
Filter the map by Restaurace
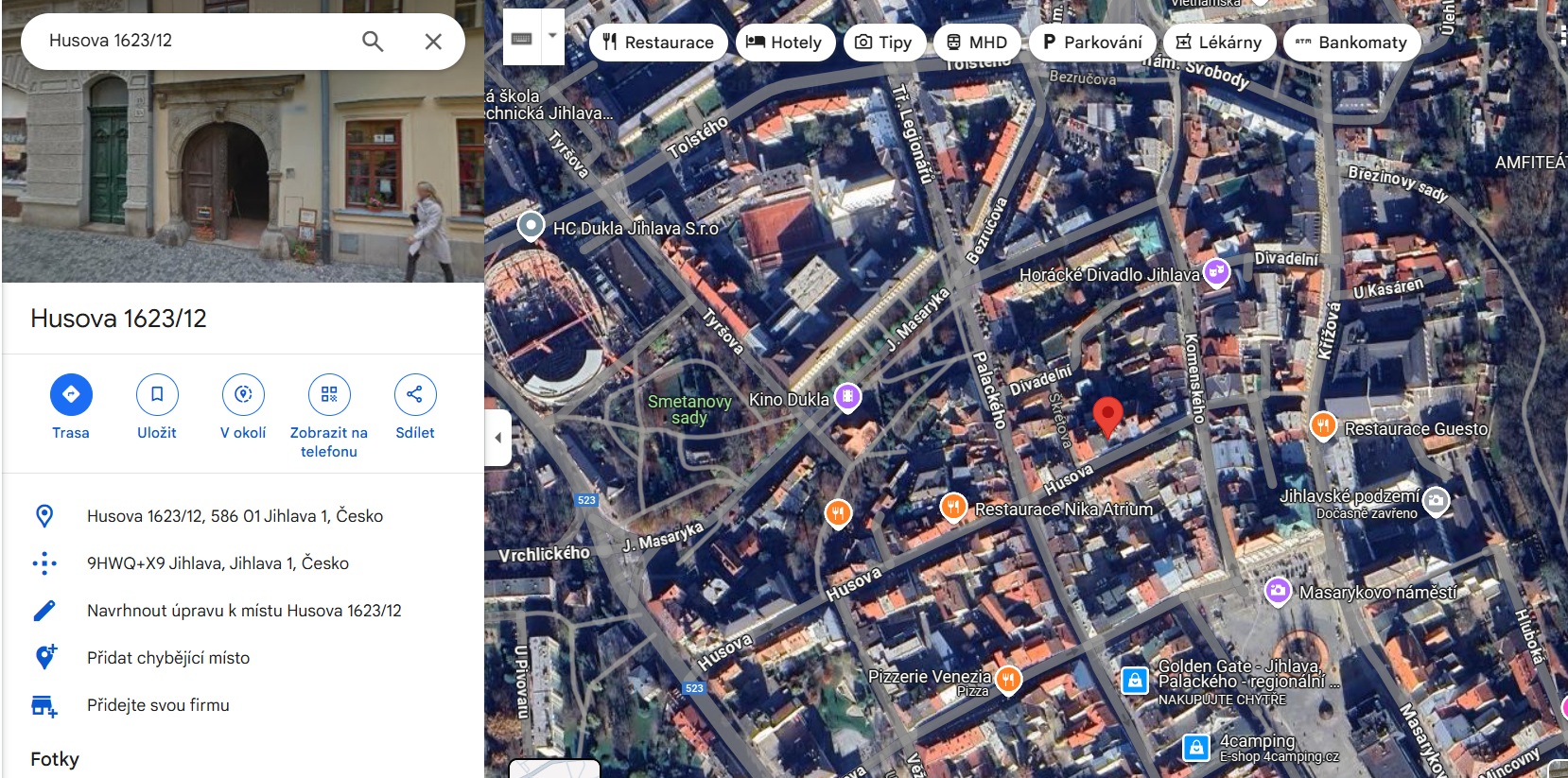pos(658,43)
